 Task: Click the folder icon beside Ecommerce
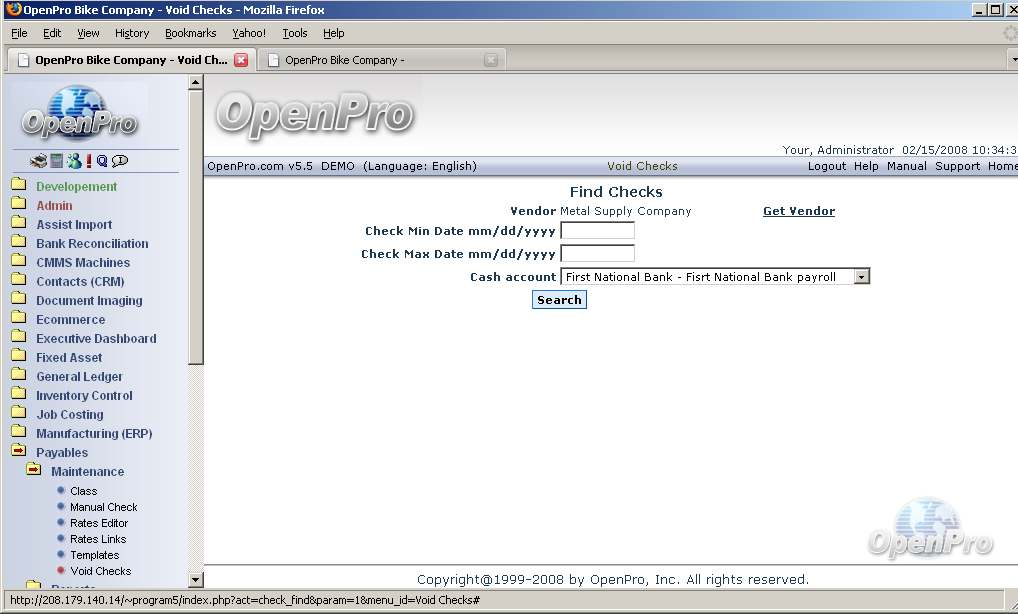[19, 318]
